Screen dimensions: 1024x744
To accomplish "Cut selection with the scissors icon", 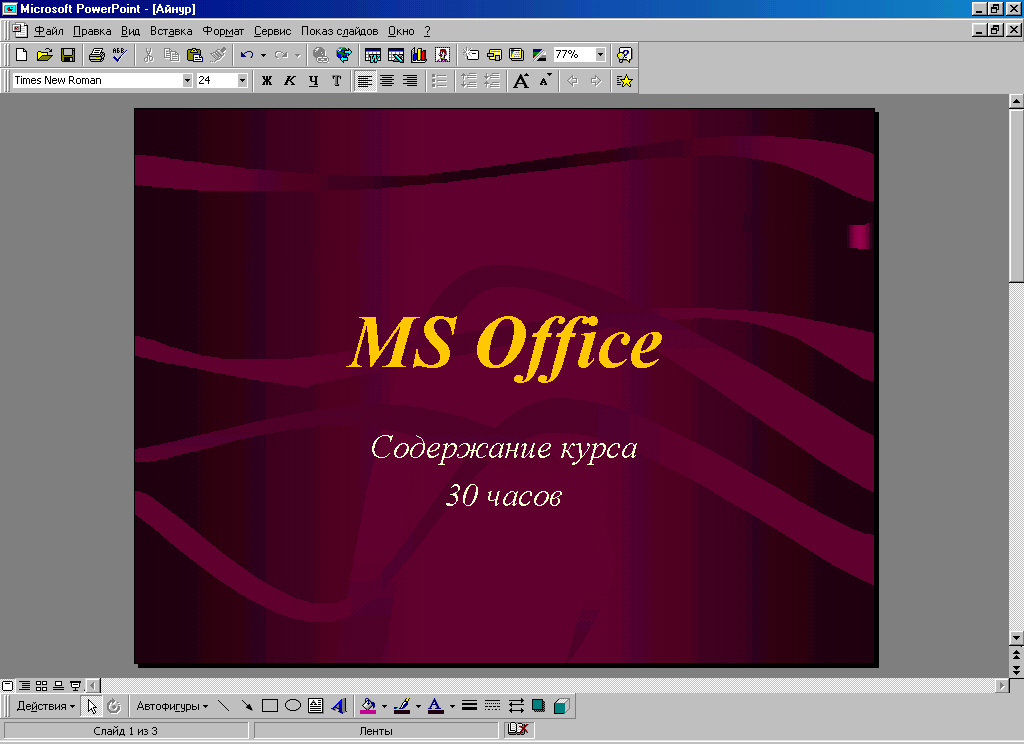I will (x=149, y=55).
